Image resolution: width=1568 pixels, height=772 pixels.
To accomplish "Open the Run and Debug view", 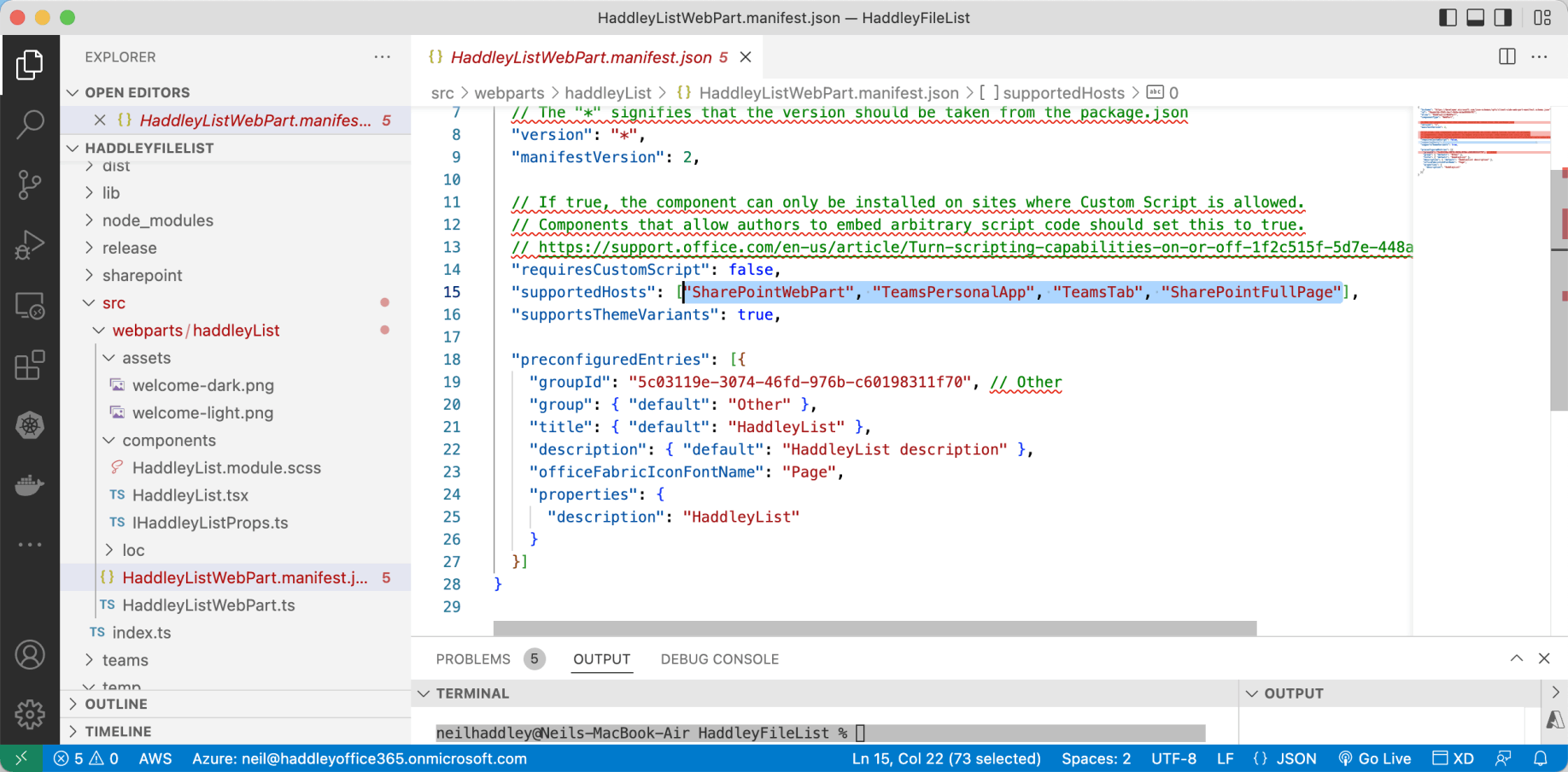I will point(30,245).
